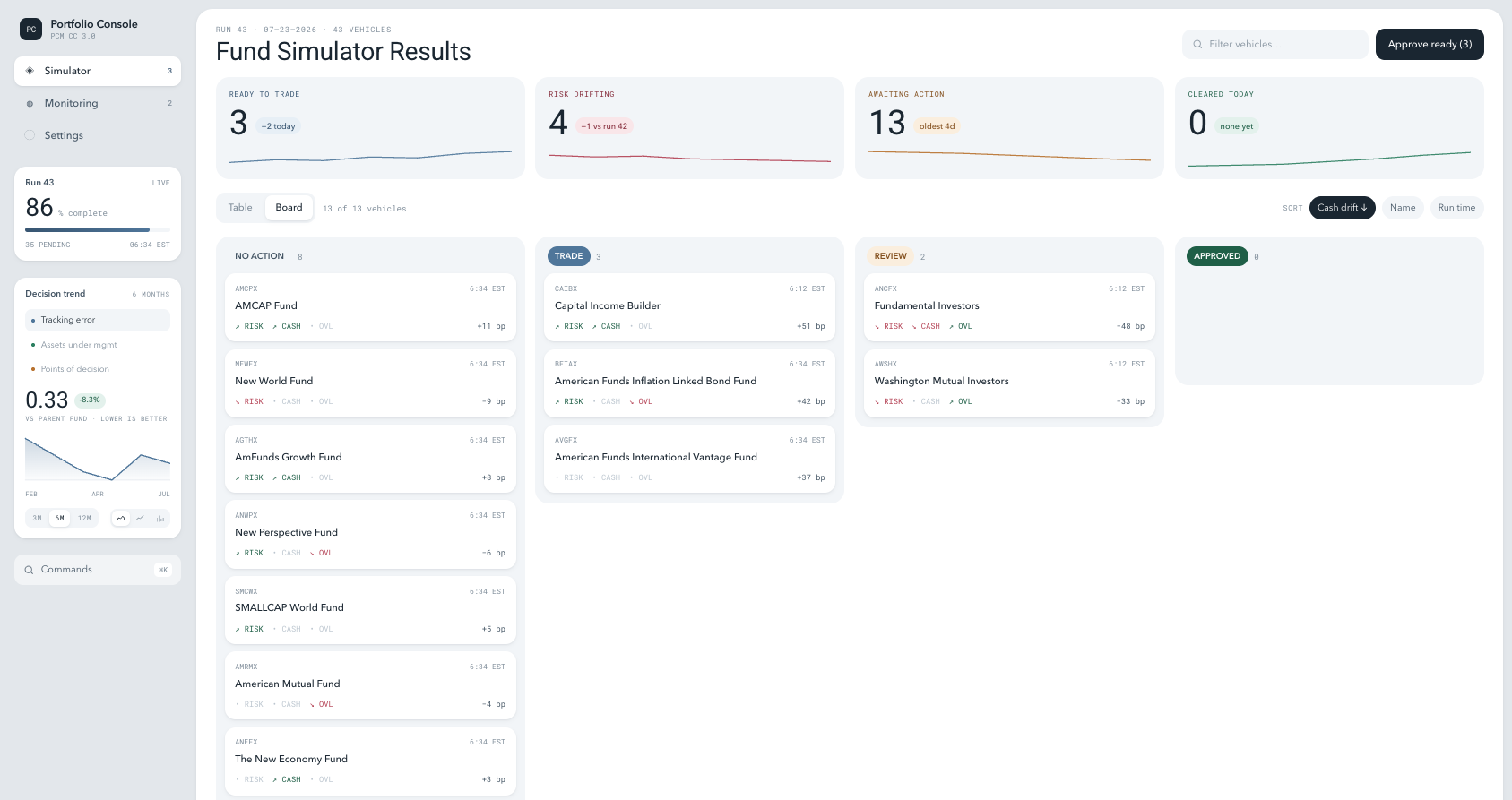
Task: Click the Cash drift descending arrow
Action: [x=1364, y=208]
